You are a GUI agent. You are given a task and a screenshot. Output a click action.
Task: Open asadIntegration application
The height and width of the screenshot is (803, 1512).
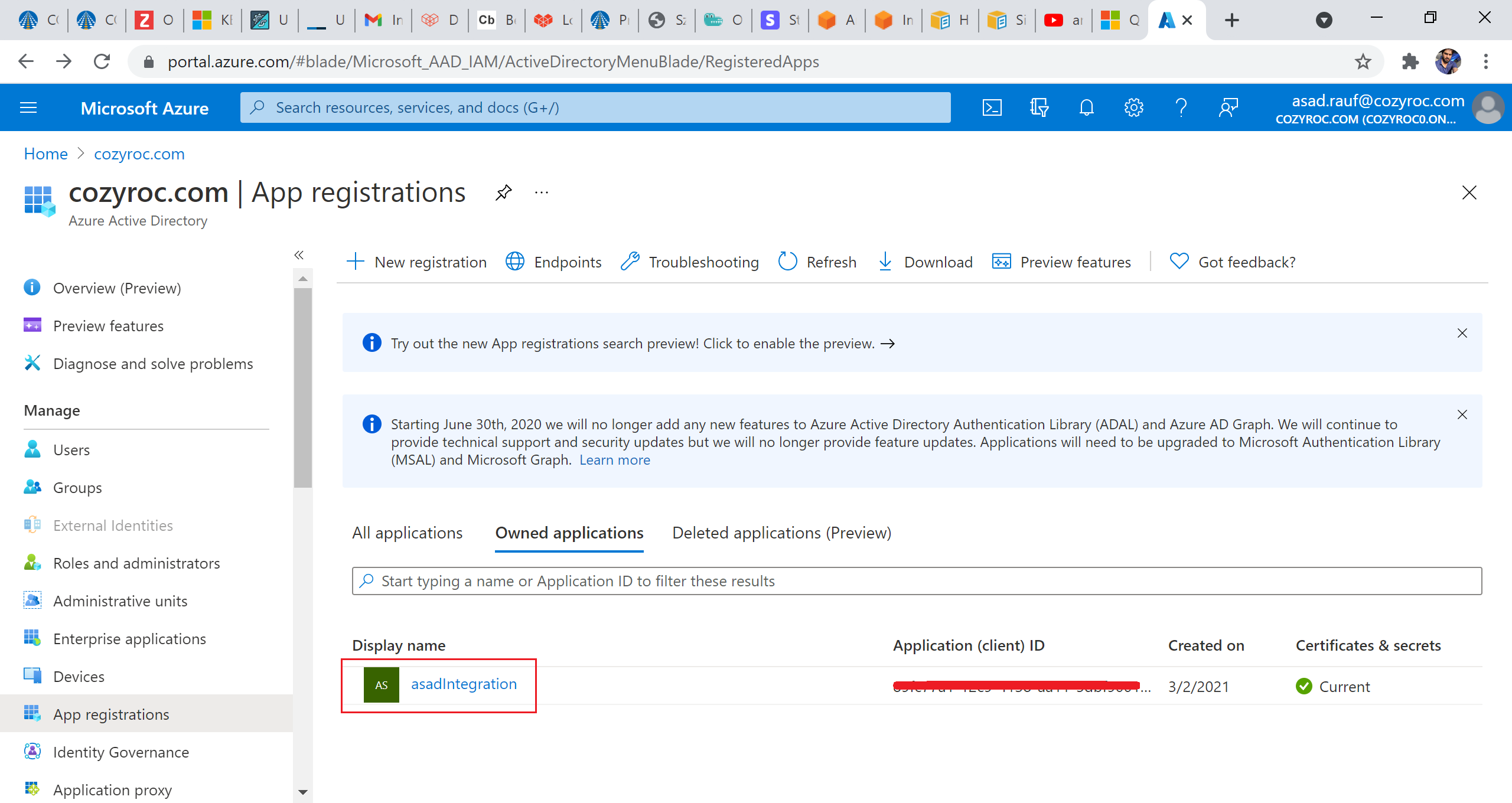(x=464, y=684)
